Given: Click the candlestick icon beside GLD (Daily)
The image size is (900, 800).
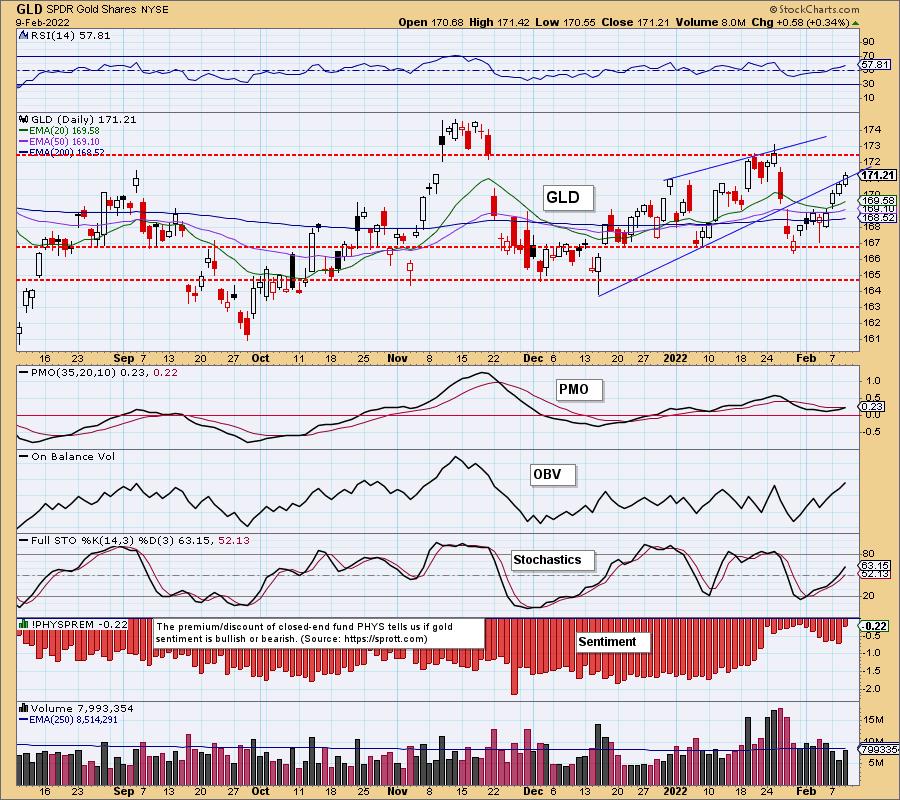Looking at the screenshot, I should (24, 119).
